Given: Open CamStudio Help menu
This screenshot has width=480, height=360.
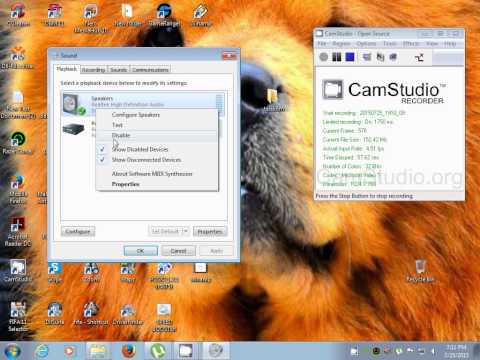Looking at the screenshot, I should (450, 44).
